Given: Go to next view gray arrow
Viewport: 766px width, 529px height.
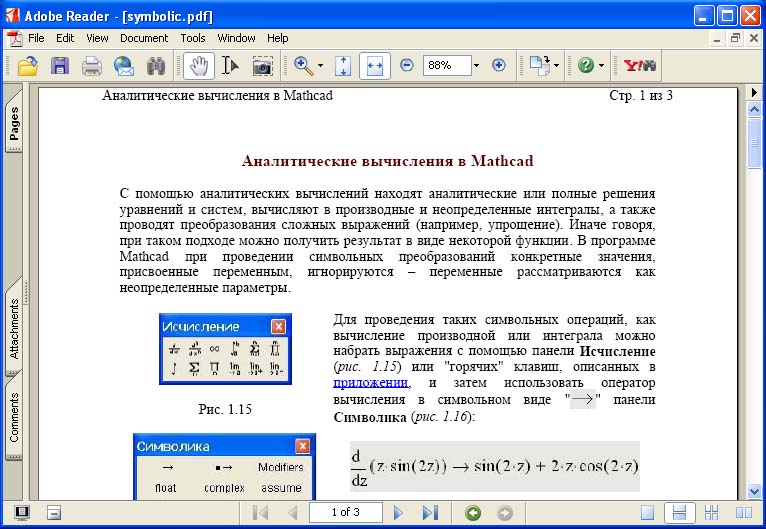Looking at the screenshot, I should click(505, 513).
